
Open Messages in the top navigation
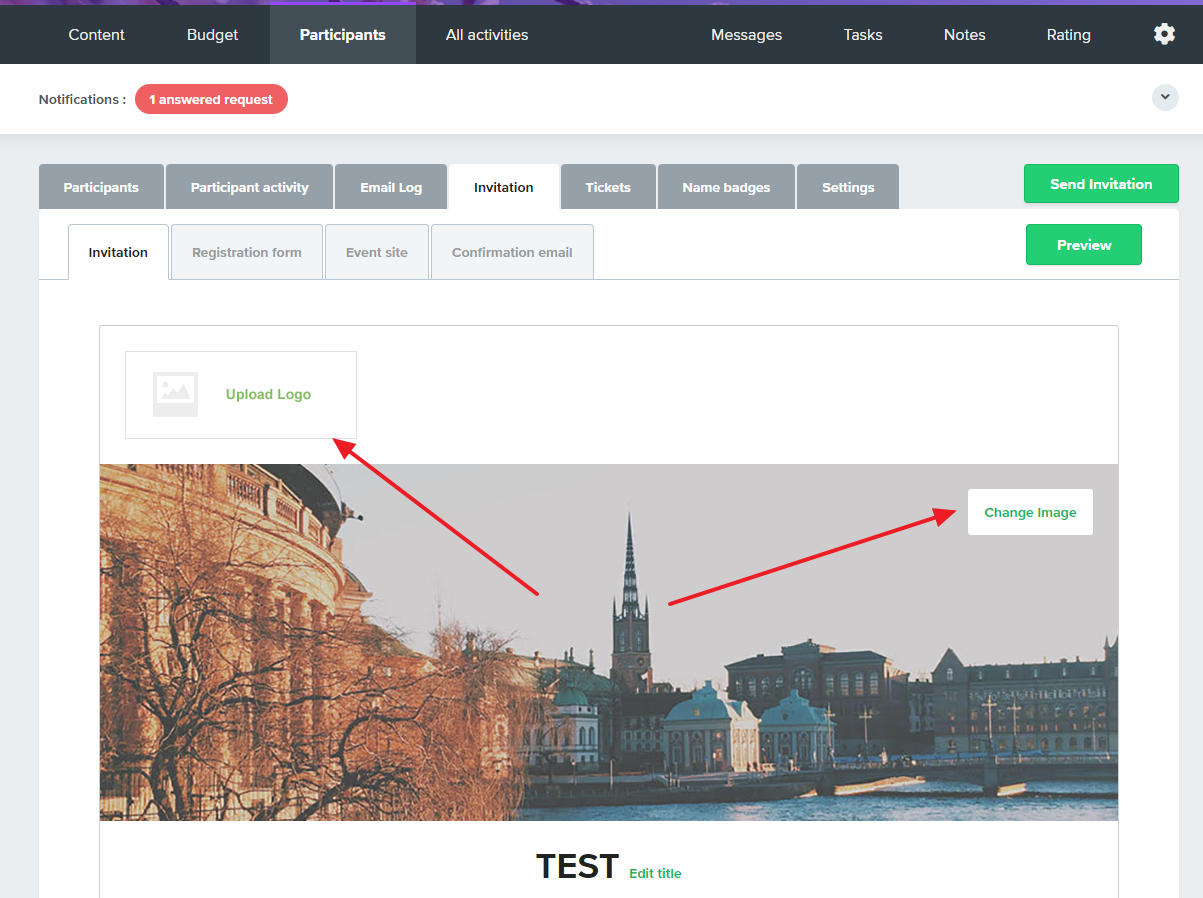pos(746,35)
